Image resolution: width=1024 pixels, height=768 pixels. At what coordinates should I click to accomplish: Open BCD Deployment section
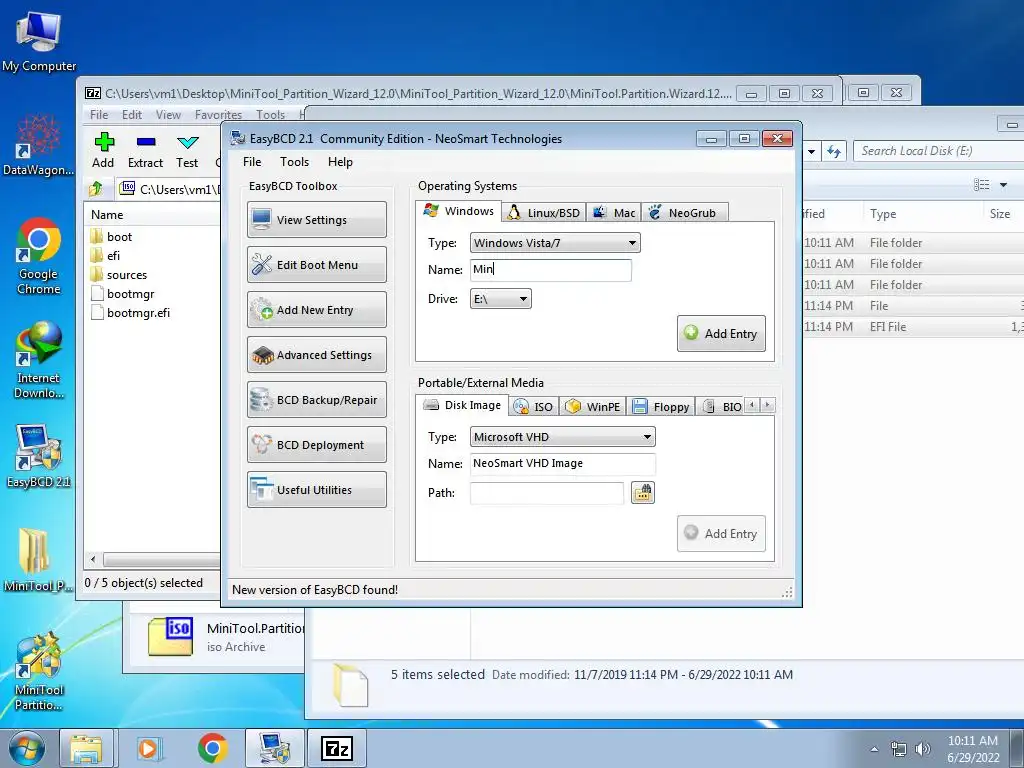point(317,445)
